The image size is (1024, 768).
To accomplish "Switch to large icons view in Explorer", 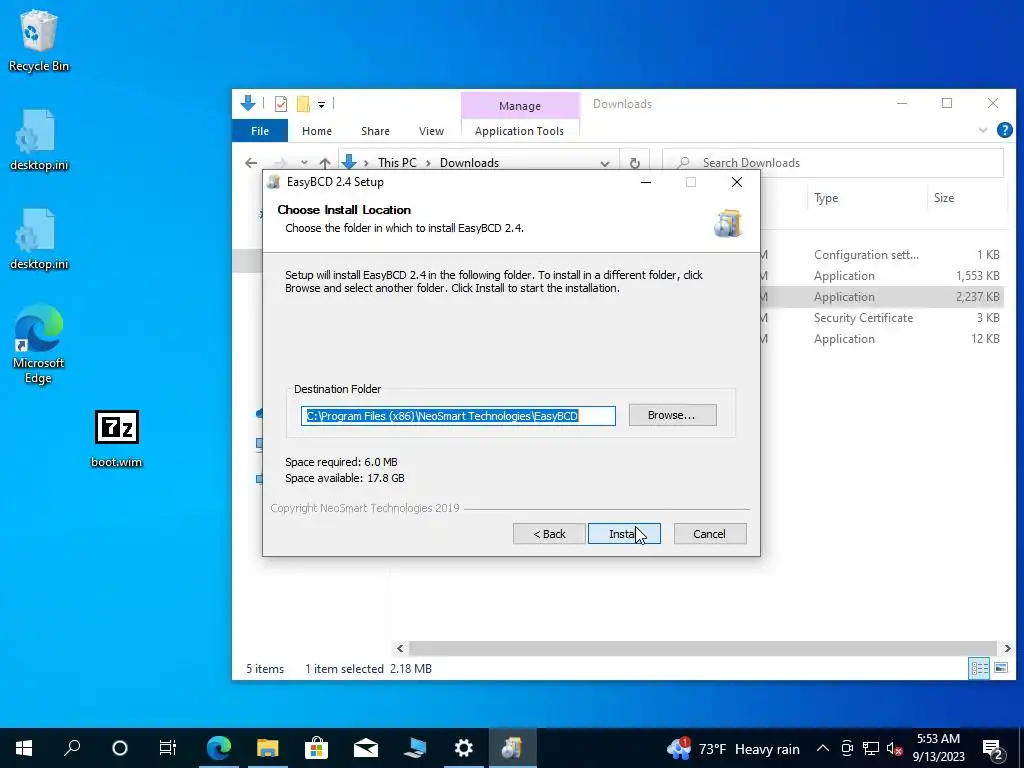I will [x=1000, y=668].
